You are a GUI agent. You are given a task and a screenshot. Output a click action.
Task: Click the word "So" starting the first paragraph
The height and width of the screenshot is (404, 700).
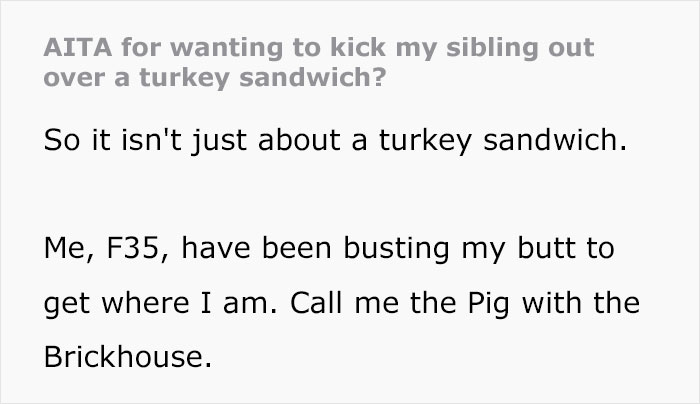pyautogui.click(x=62, y=141)
